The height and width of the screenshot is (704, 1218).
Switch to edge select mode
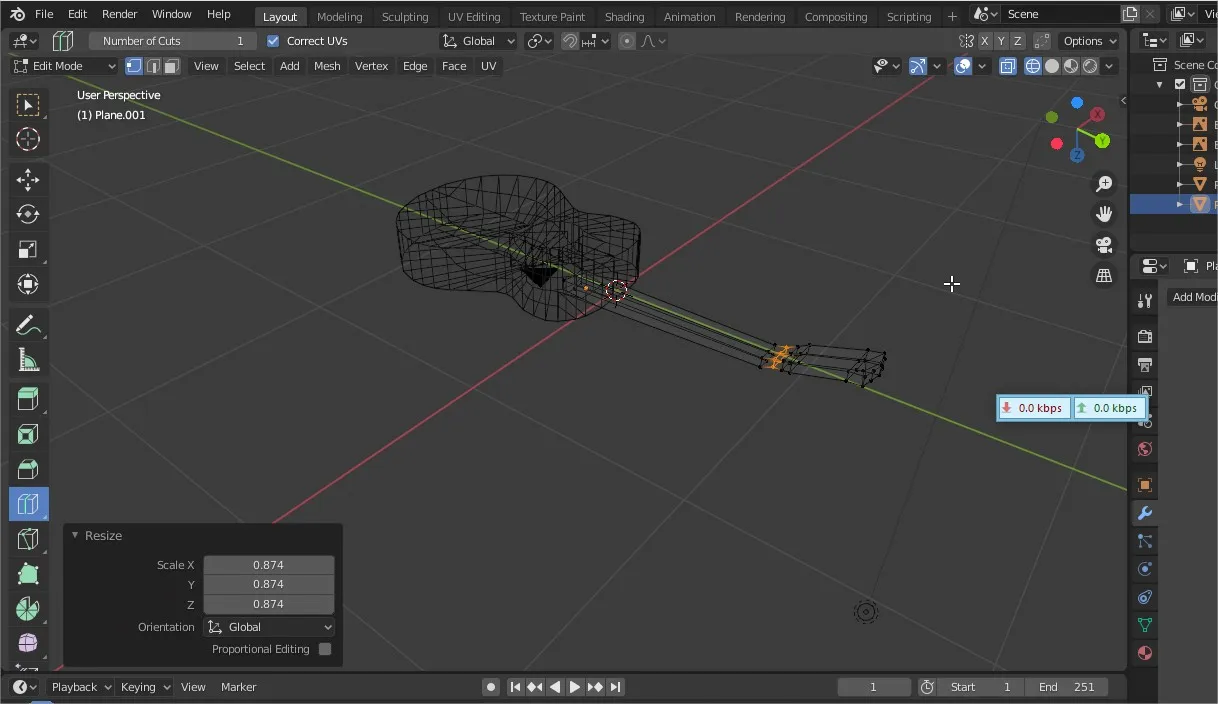point(152,66)
